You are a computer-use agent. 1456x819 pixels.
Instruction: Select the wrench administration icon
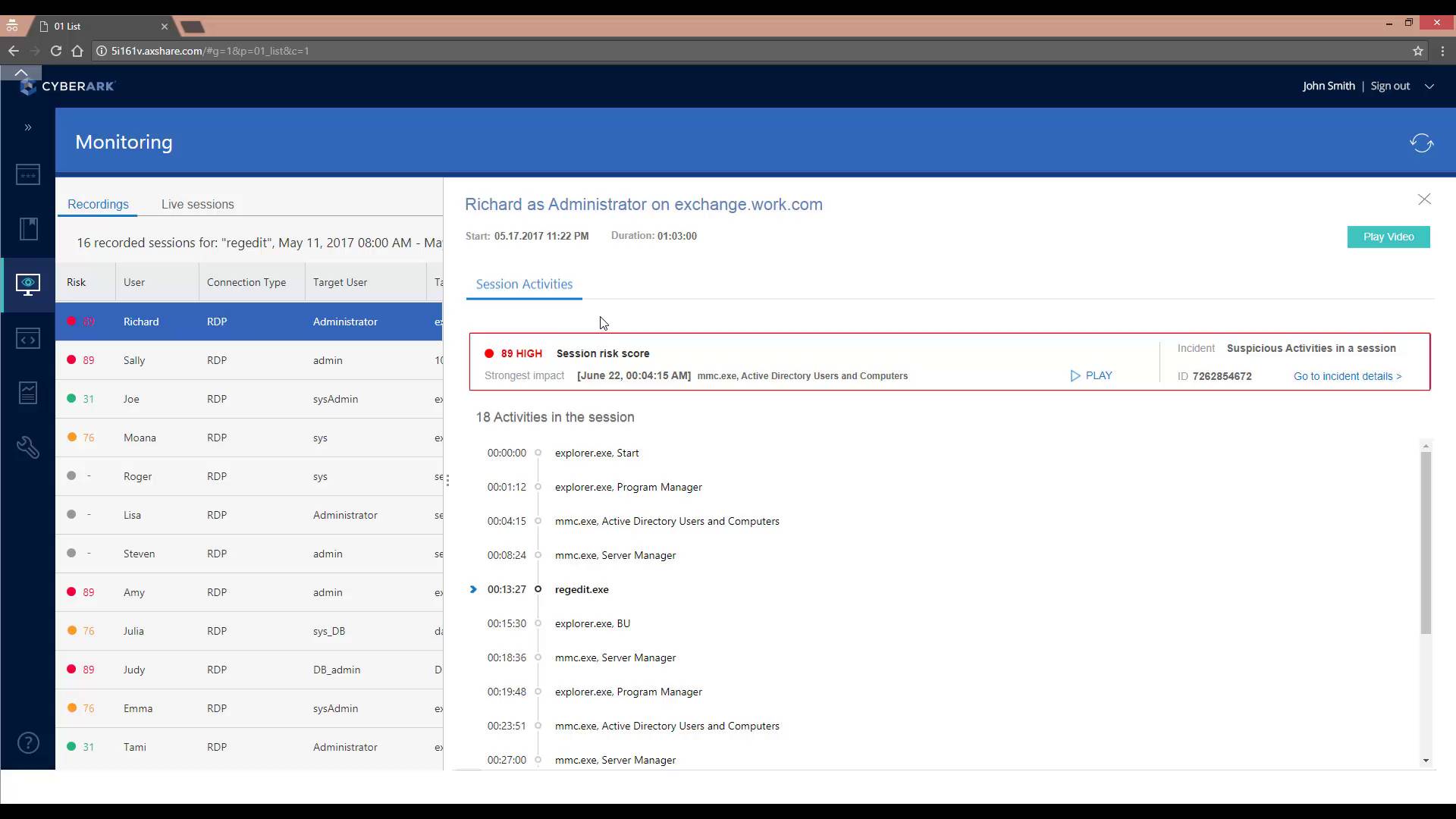click(x=27, y=447)
